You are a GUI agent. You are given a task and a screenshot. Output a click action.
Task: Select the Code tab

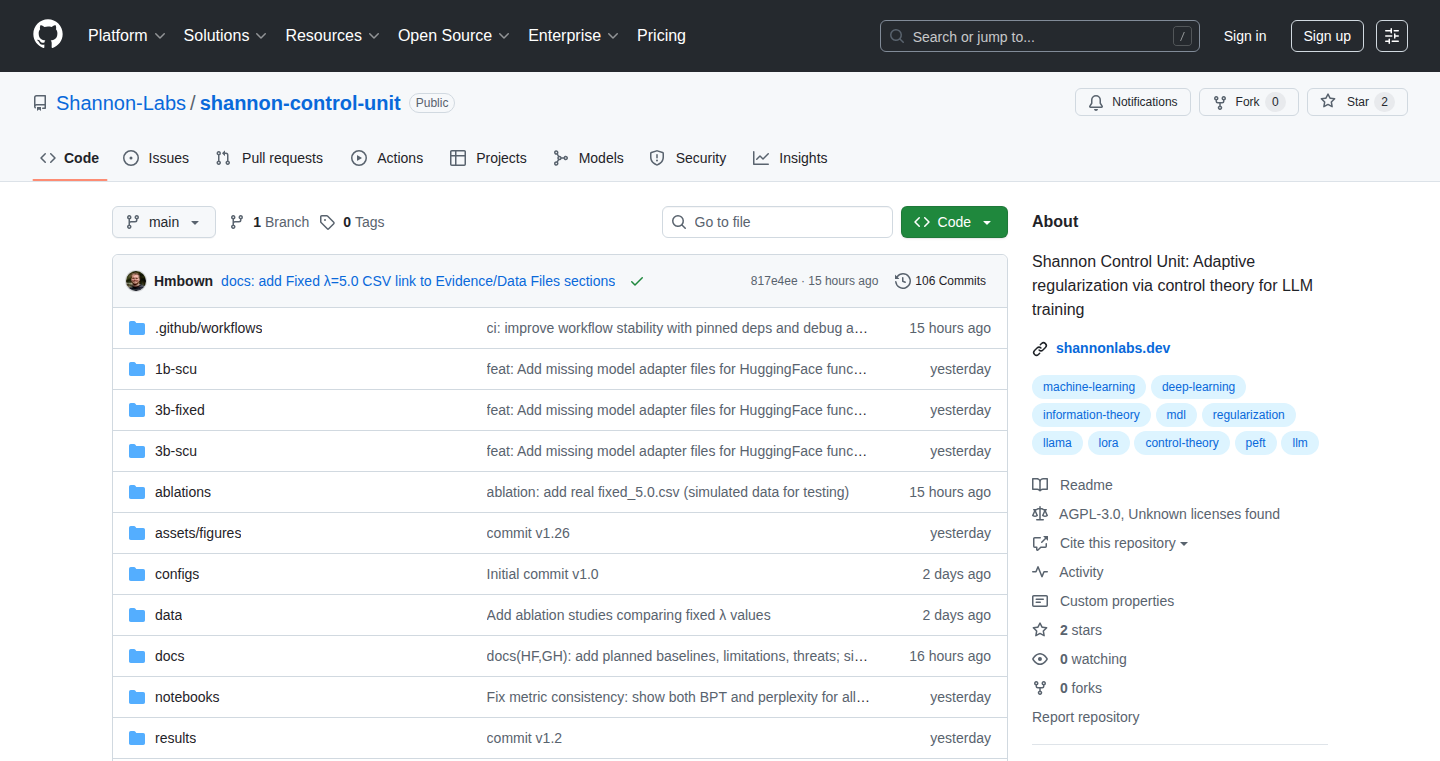[x=70, y=158]
